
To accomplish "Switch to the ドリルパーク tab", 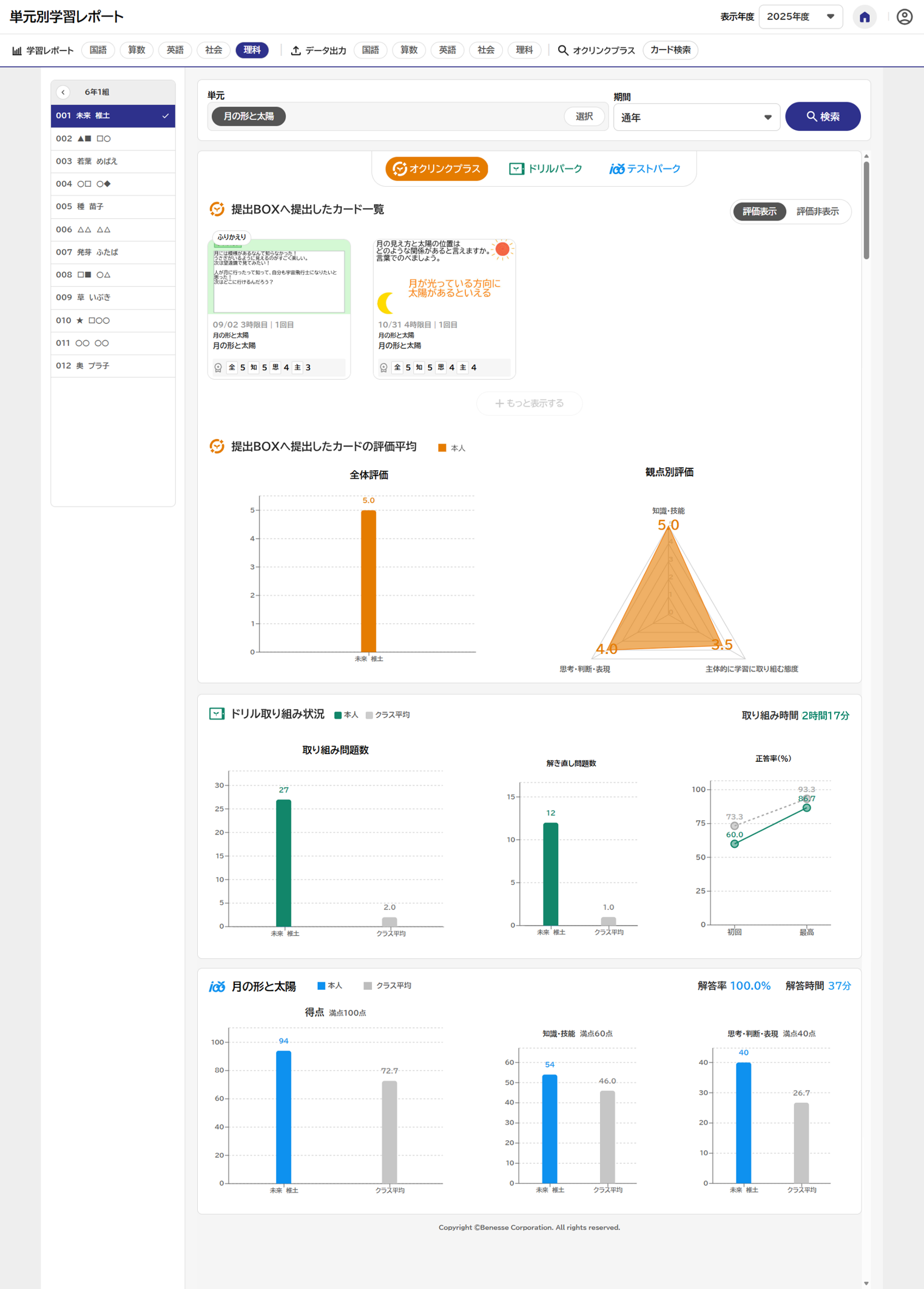I will [545, 169].
